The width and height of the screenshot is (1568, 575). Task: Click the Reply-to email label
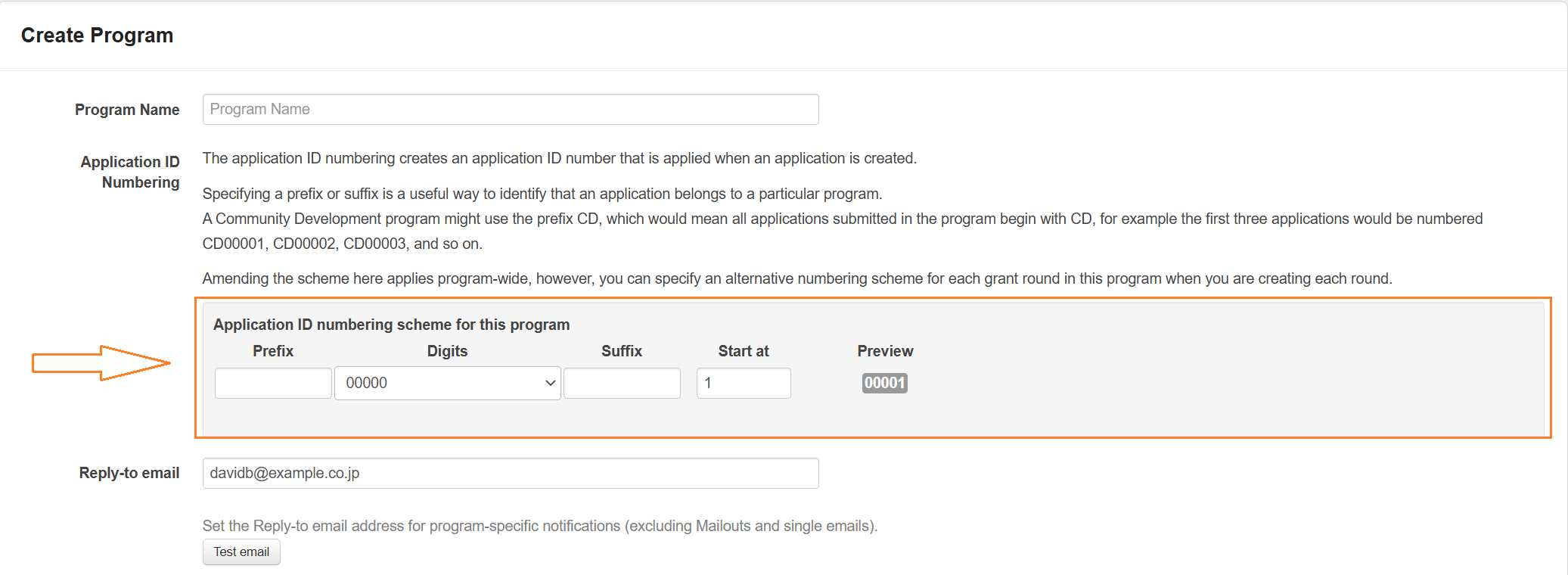(129, 473)
